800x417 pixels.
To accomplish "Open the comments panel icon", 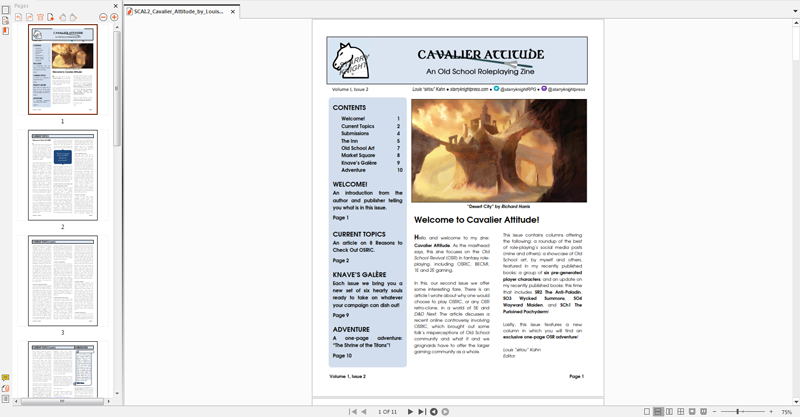I will [x=5, y=378].
